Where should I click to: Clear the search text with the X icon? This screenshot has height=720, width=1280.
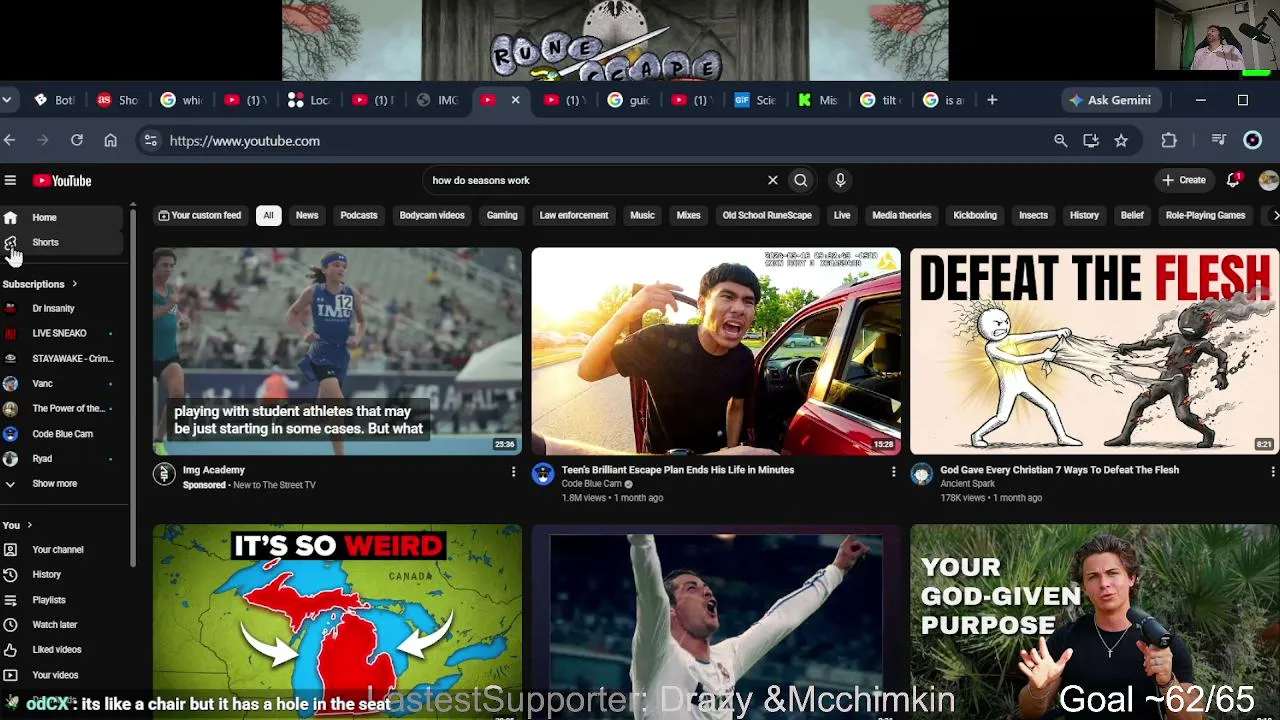(772, 180)
